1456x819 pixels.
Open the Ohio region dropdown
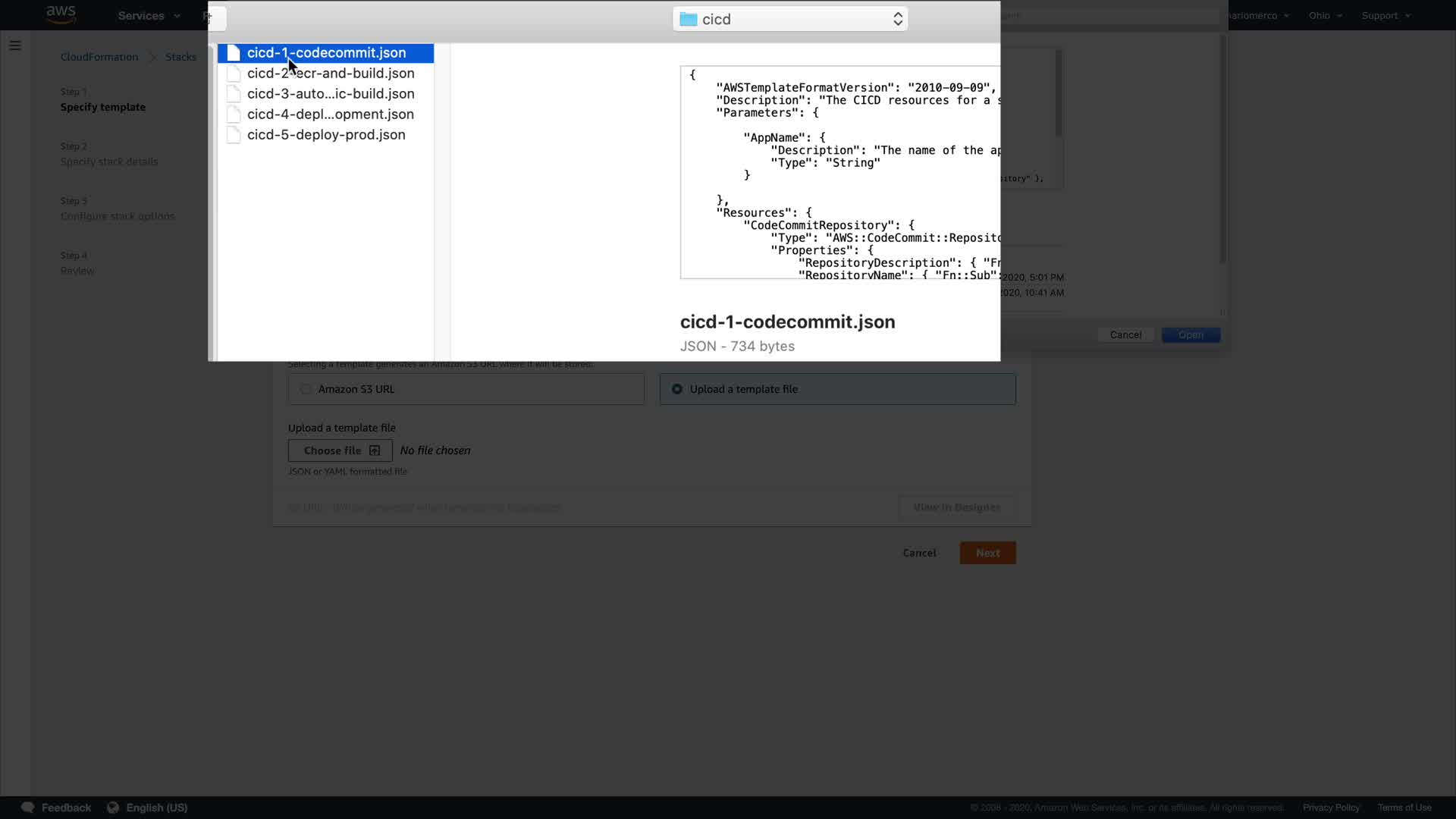point(1325,15)
